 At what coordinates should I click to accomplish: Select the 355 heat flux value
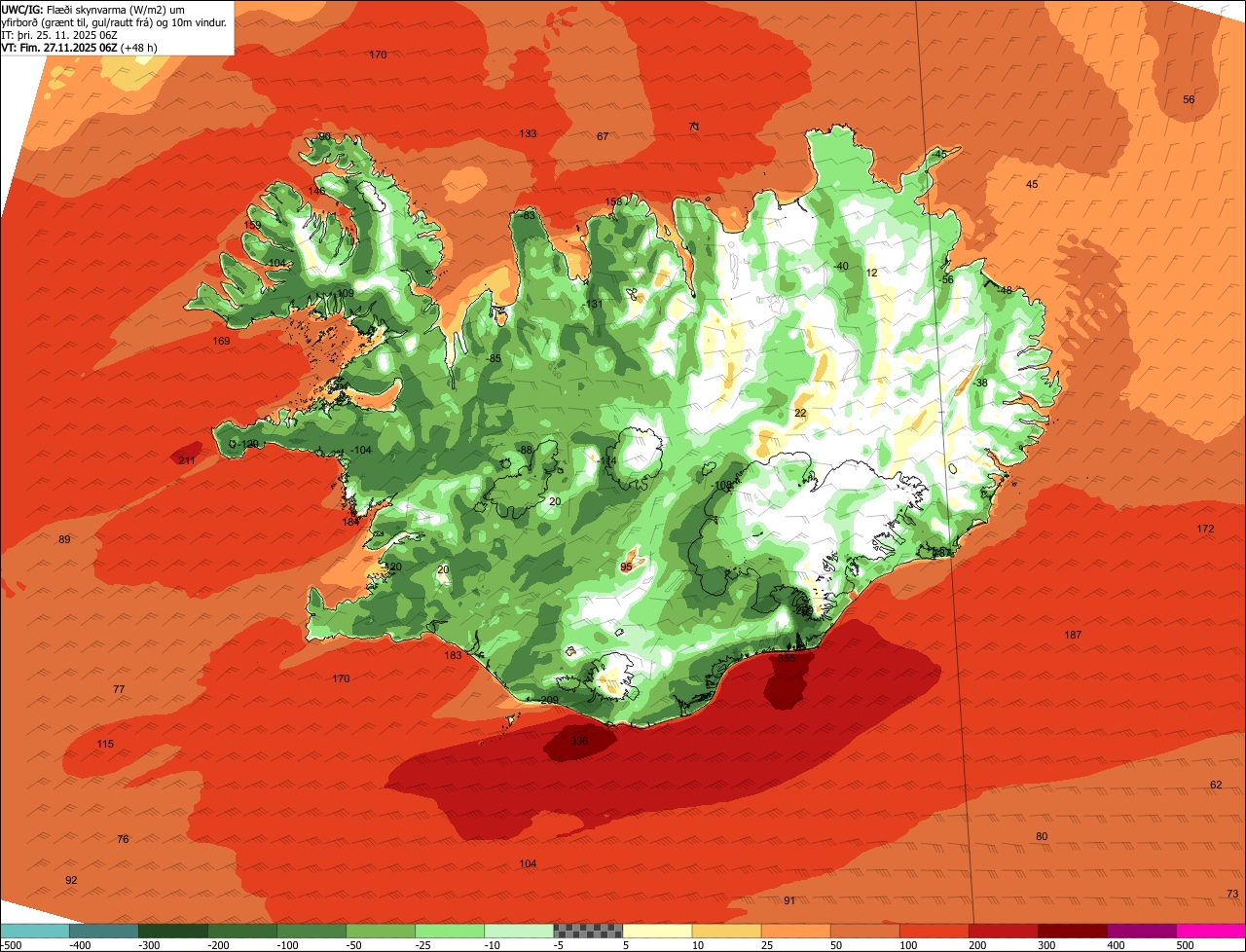pyautogui.click(x=787, y=659)
